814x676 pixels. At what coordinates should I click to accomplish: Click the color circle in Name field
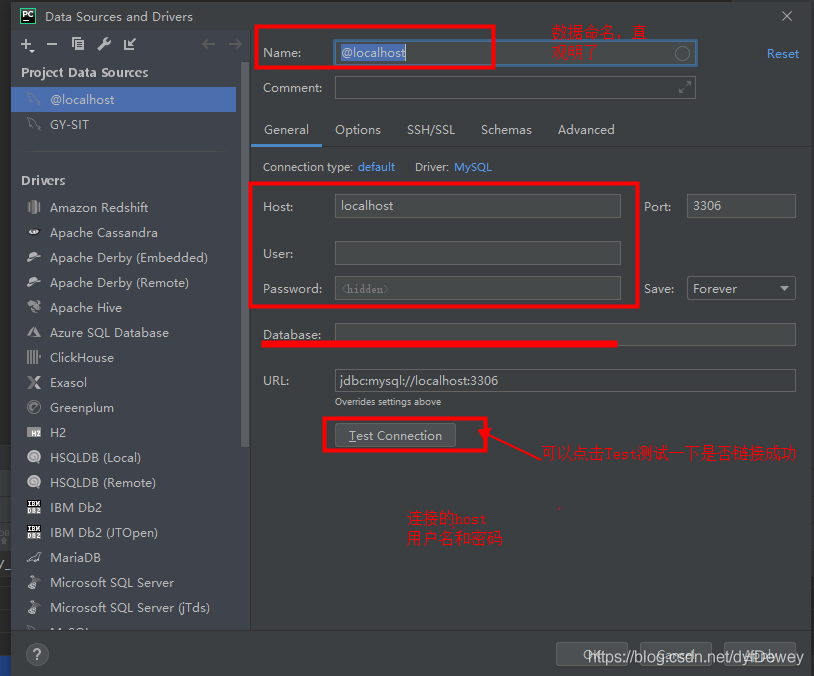[x=682, y=53]
